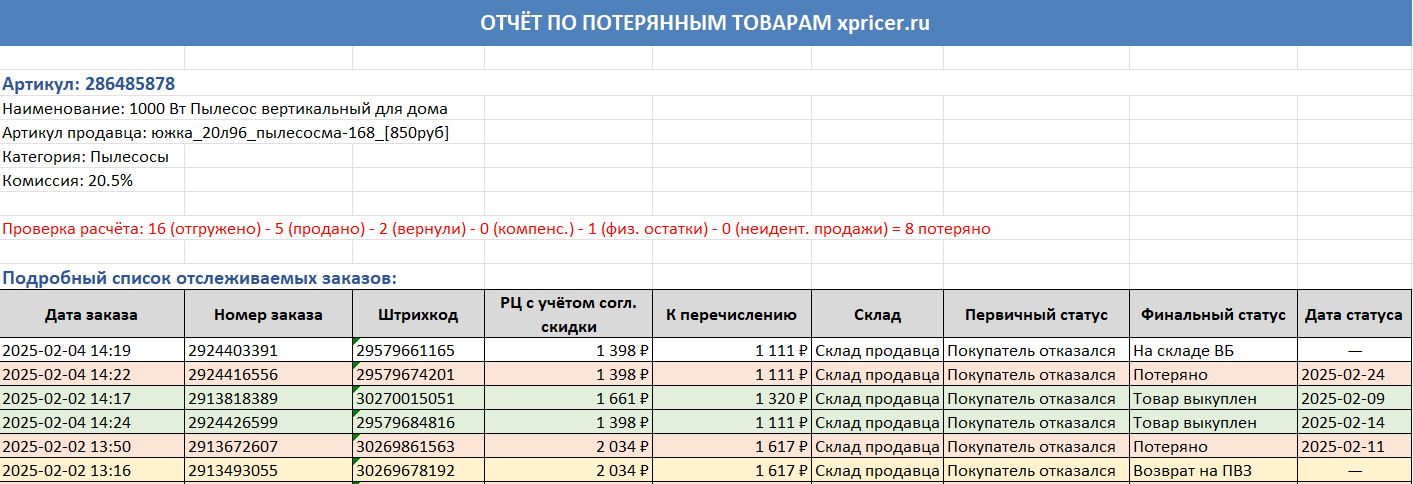The image size is (1413, 484).
Task: Select the 'Первичный статус' column header
Action: pyautogui.click(x=1036, y=315)
